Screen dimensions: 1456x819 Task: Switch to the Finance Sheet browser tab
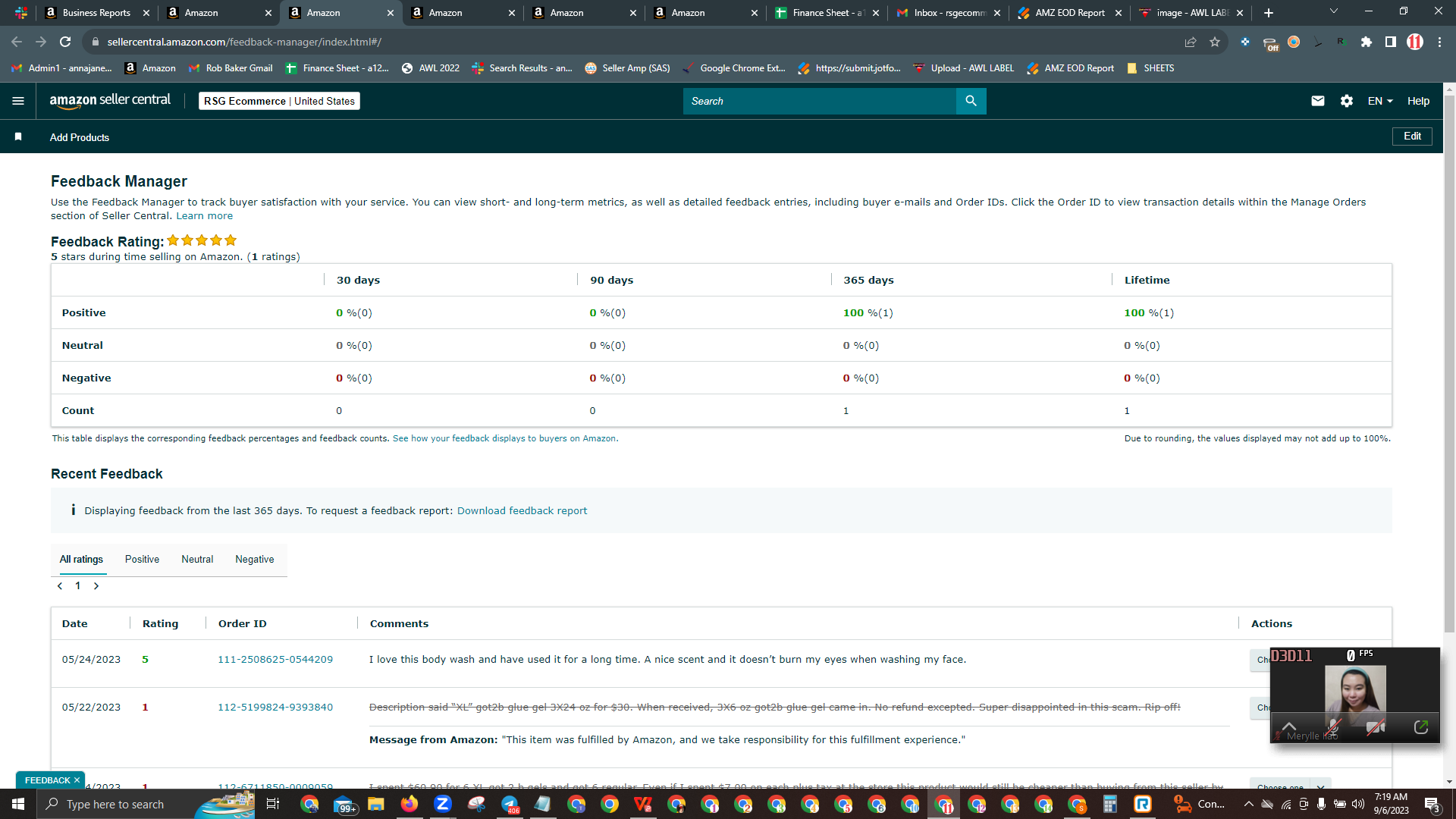pyautogui.click(x=827, y=13)
